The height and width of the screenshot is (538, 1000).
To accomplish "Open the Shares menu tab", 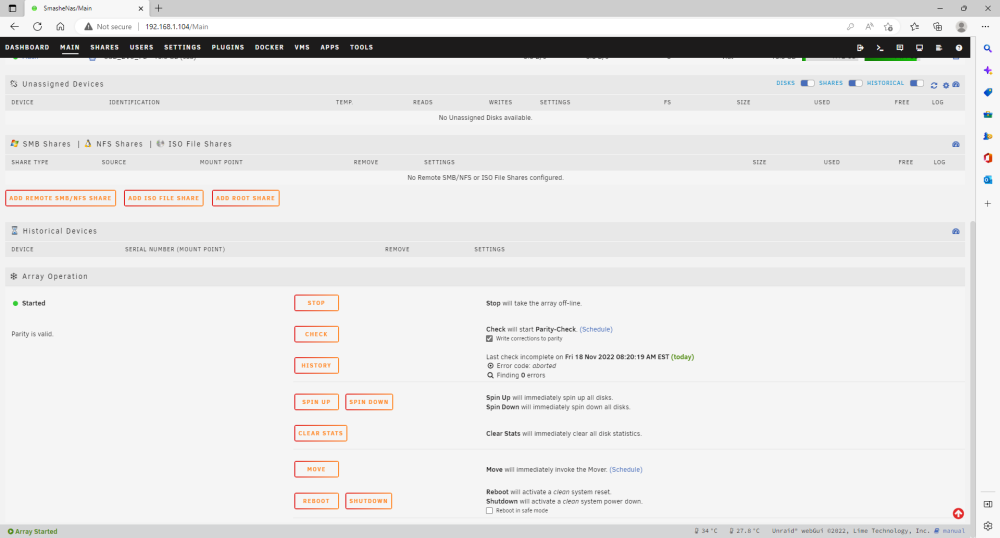I will point(105,47).
